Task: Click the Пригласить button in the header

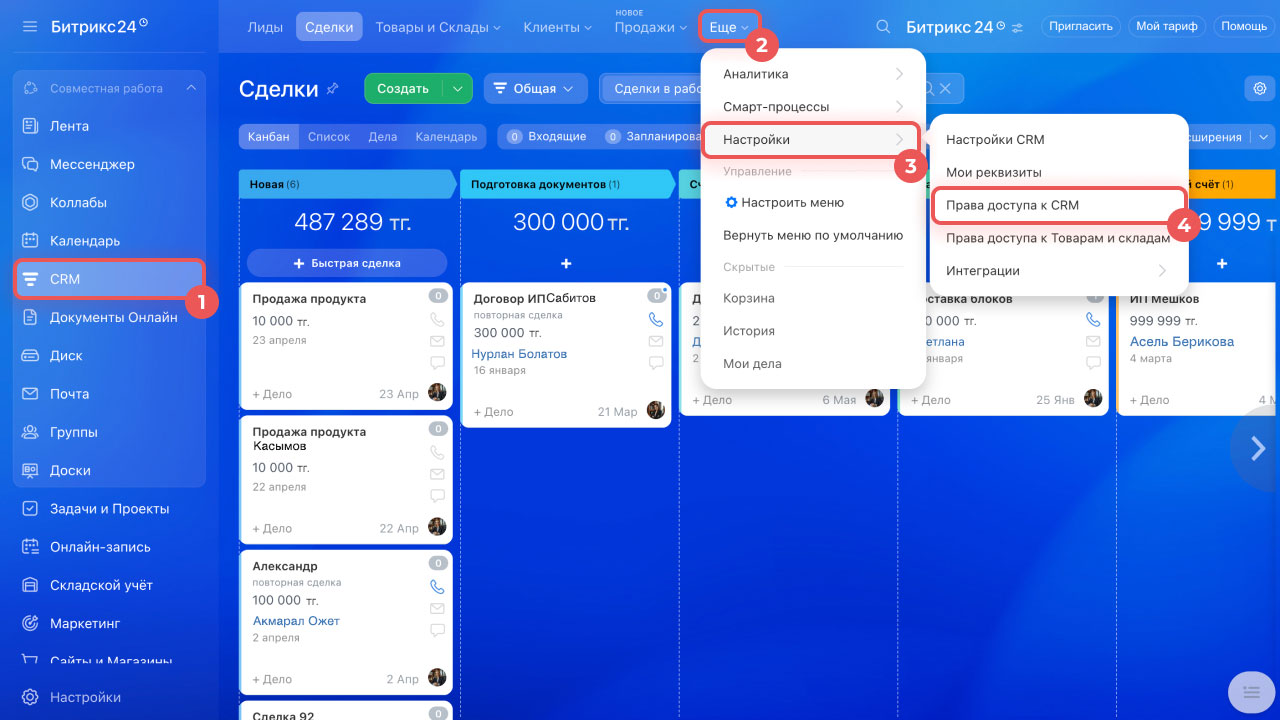Action: [x=1081, y=27]
